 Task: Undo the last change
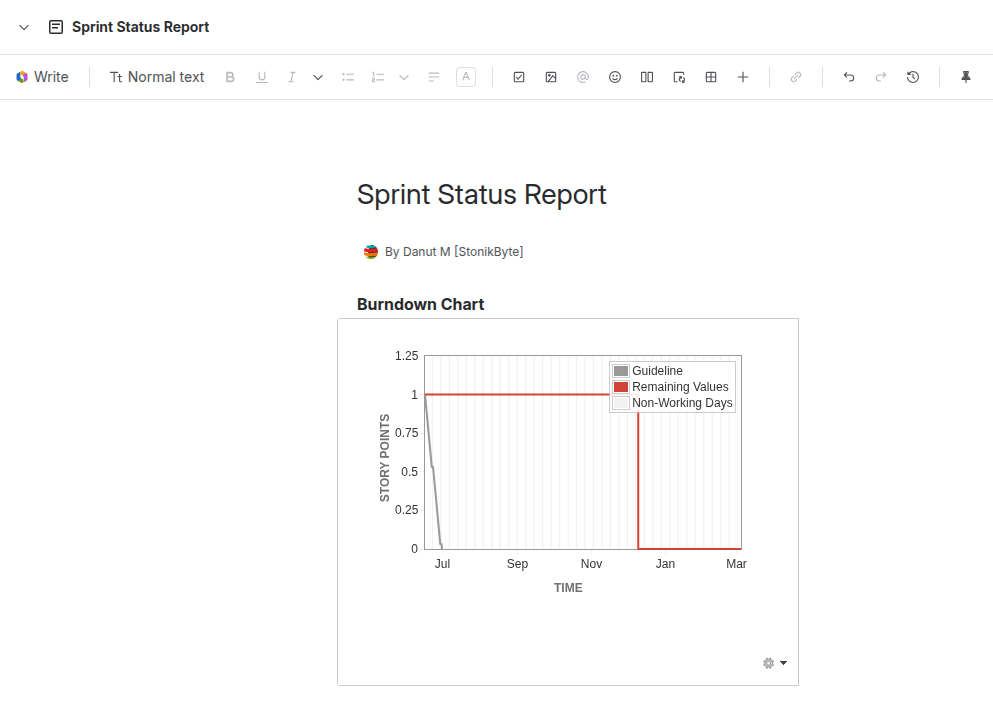pyautogui.click(x=849, y=77)
